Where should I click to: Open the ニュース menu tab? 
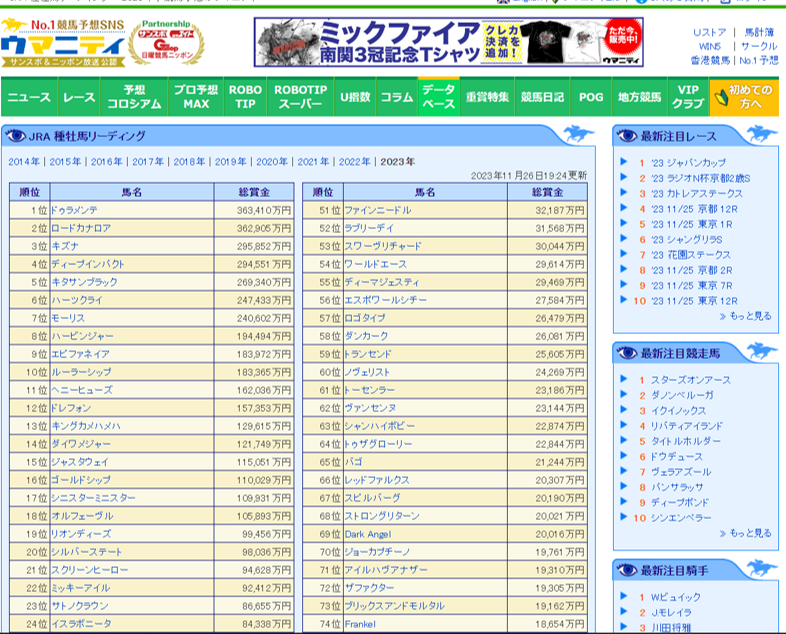pos(29,98)
